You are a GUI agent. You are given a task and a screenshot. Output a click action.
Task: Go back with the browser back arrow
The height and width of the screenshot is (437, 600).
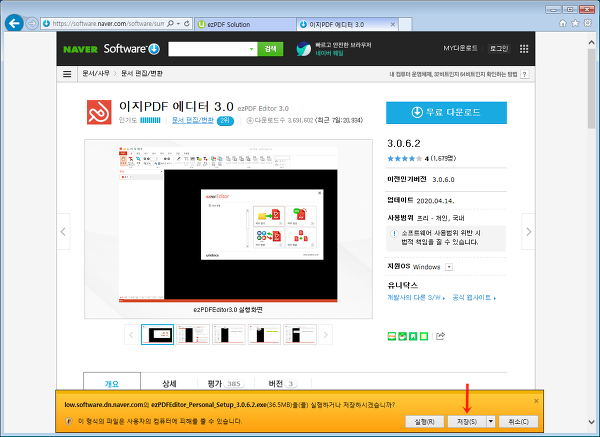click(x=14, y=23)
